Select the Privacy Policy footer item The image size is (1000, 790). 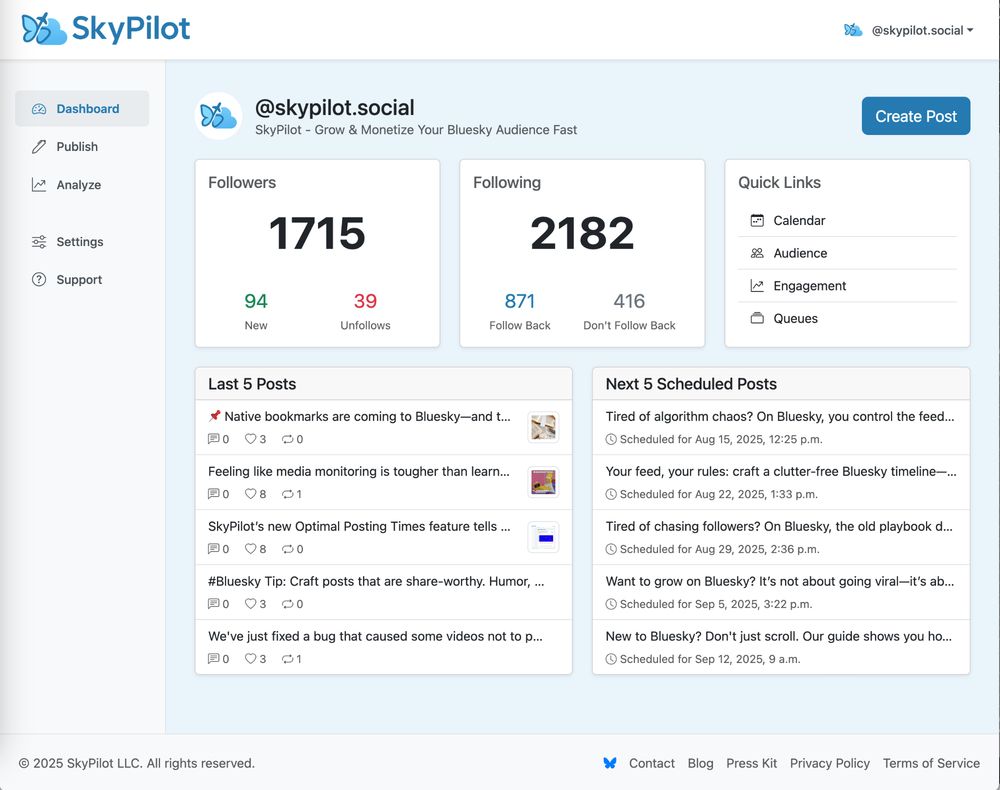tap(830, 763)
